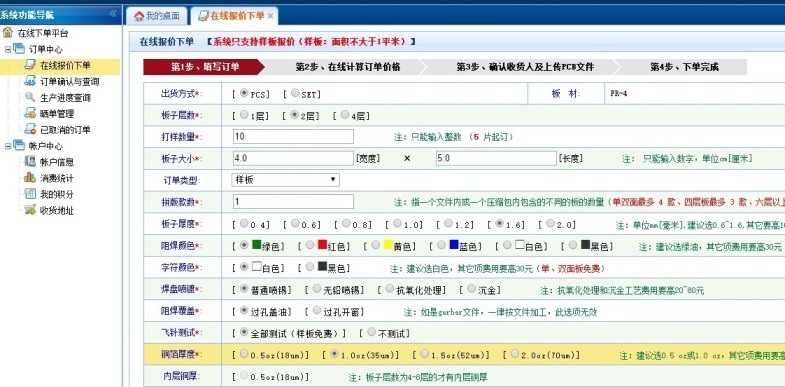The width and height of the screenshot is (785, 387).
Task: Open 我的积分 in the sidebar
Action: tap(57, 194)
